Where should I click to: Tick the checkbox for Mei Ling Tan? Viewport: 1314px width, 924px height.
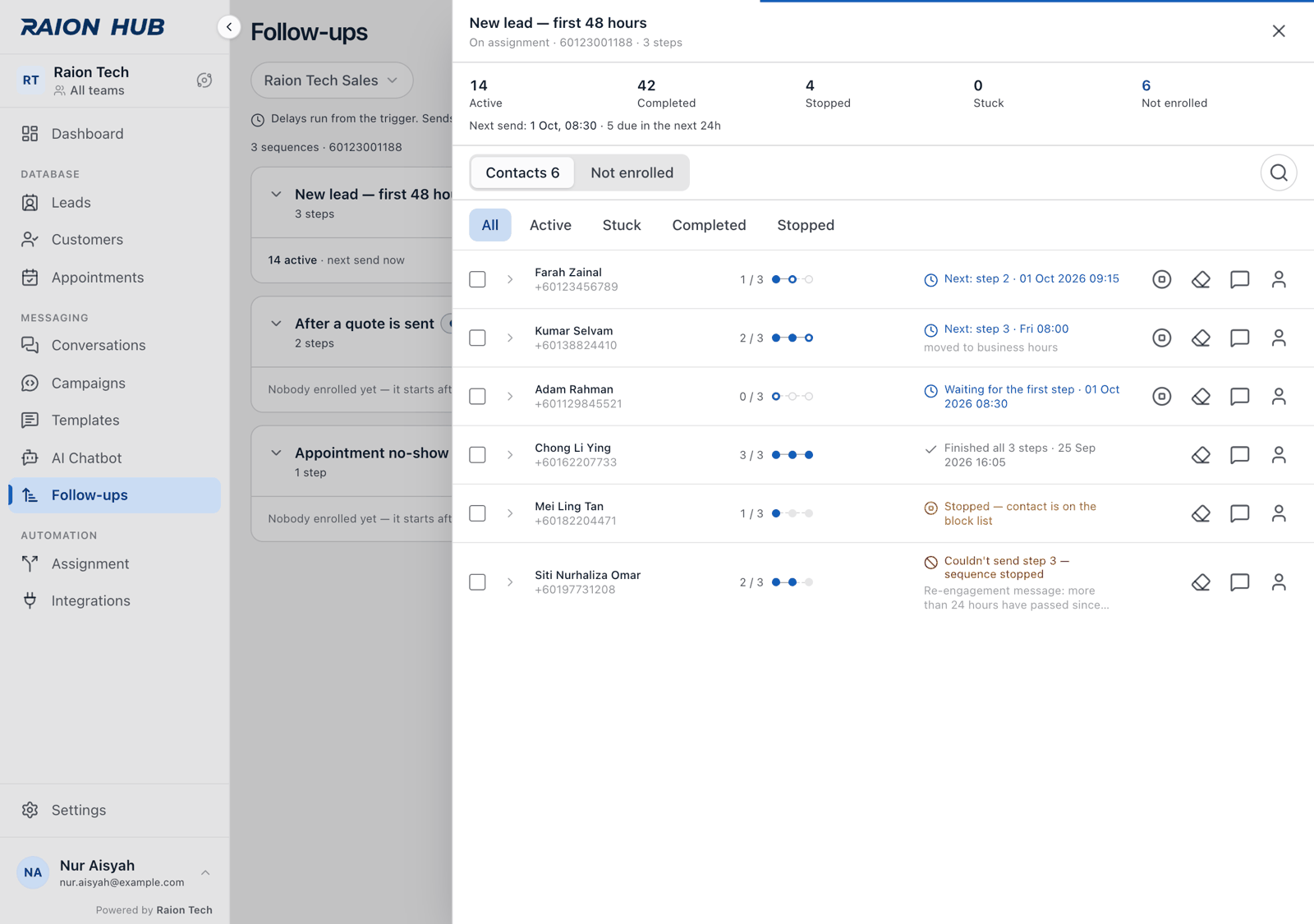(x=477, y=513)
